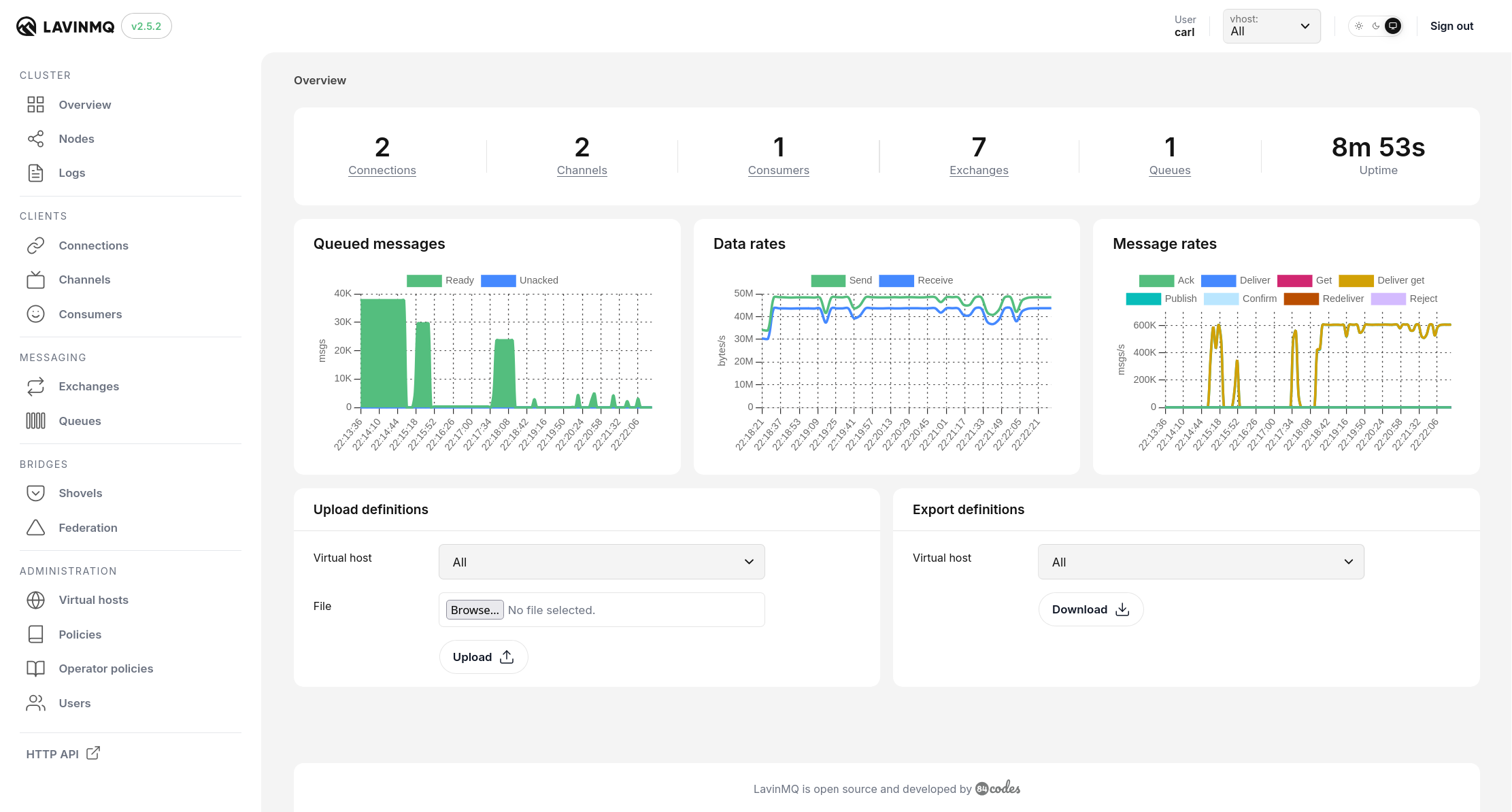Click the Download definitions button
1512x812 pixels.
click(x=1090, y=609)
